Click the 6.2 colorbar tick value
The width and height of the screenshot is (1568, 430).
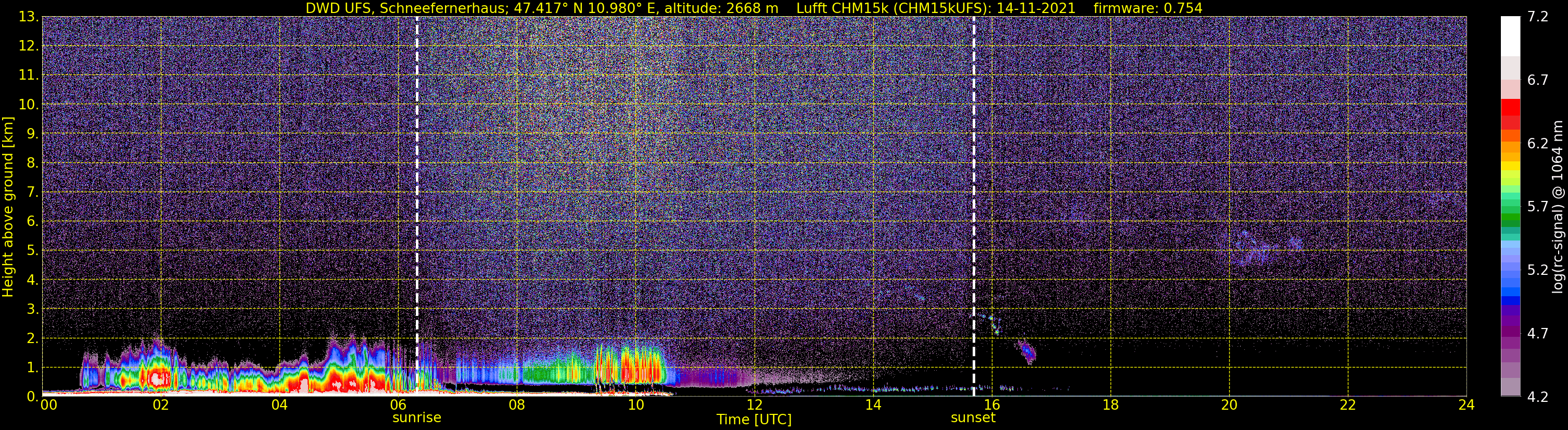click(1538, 144)
